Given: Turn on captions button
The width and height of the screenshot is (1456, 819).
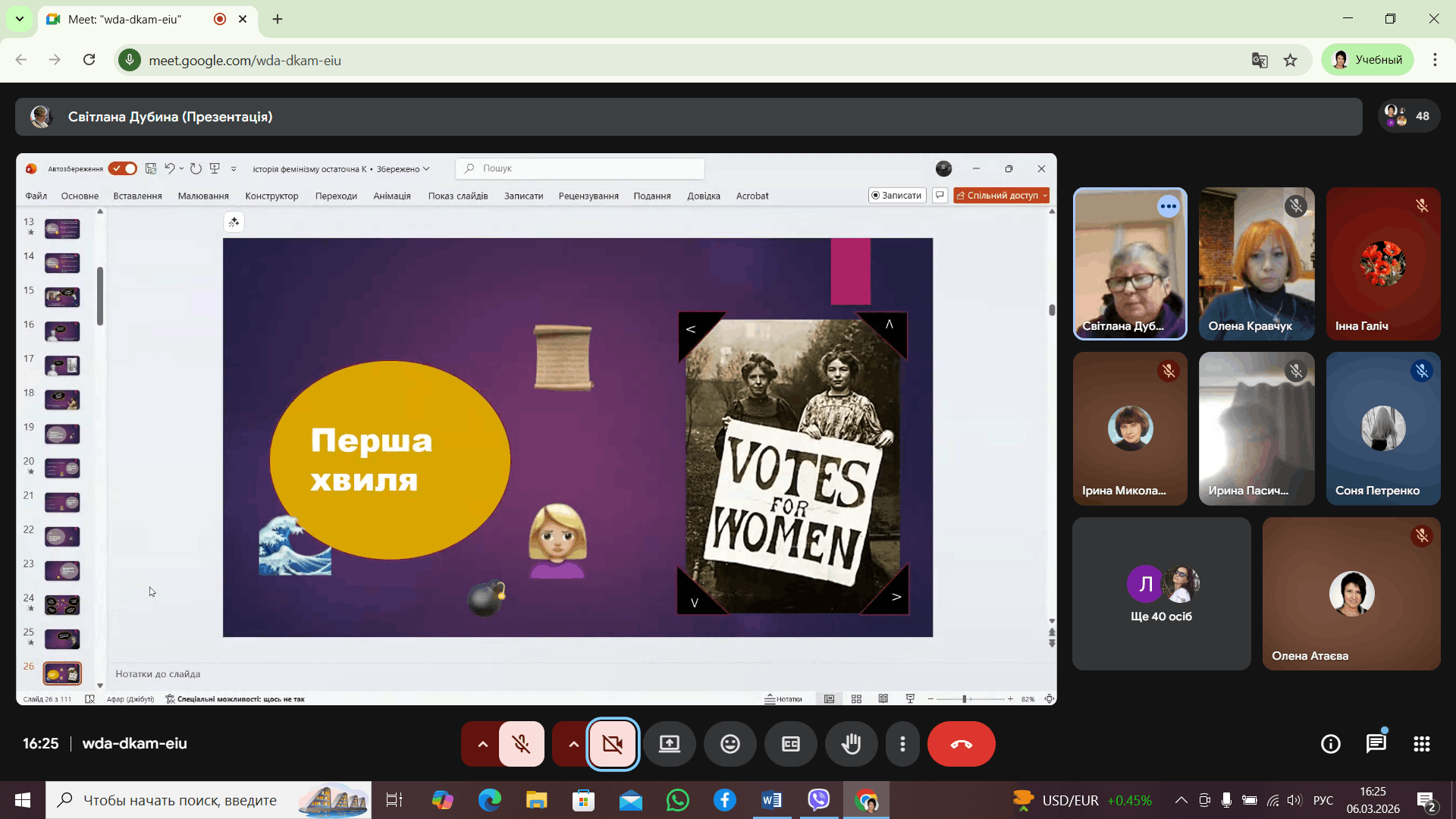Looking at the screenshot, I should point(790,744).
